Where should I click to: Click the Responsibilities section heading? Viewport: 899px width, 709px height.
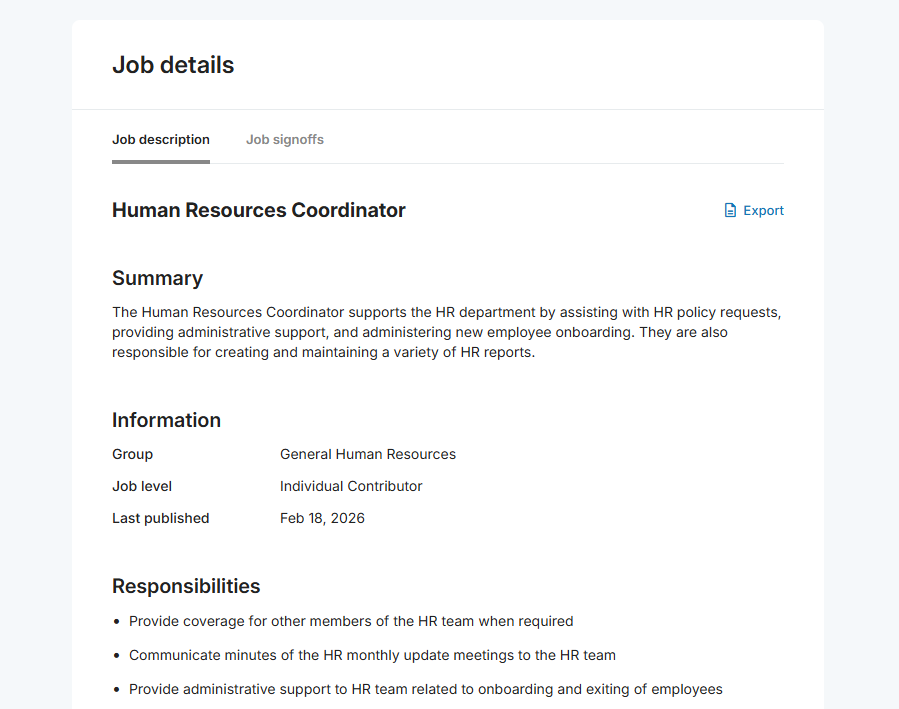pyautogui.click(x=186, y=586)
